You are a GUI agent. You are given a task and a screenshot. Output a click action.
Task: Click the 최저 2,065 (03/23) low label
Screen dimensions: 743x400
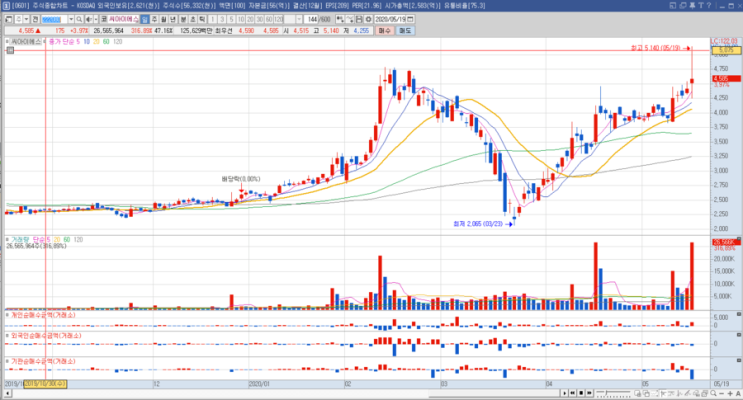[478, 224]
